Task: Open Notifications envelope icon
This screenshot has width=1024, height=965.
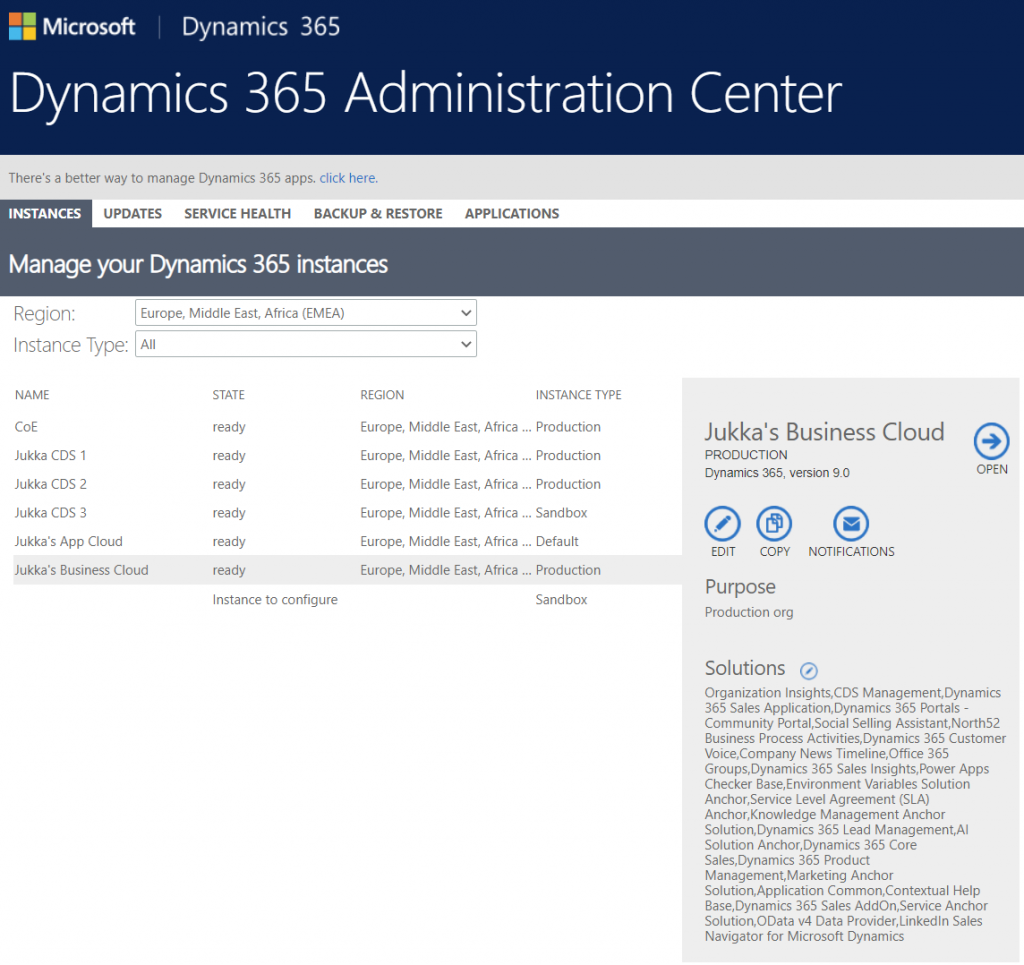Action: click(x=851, y=524)
